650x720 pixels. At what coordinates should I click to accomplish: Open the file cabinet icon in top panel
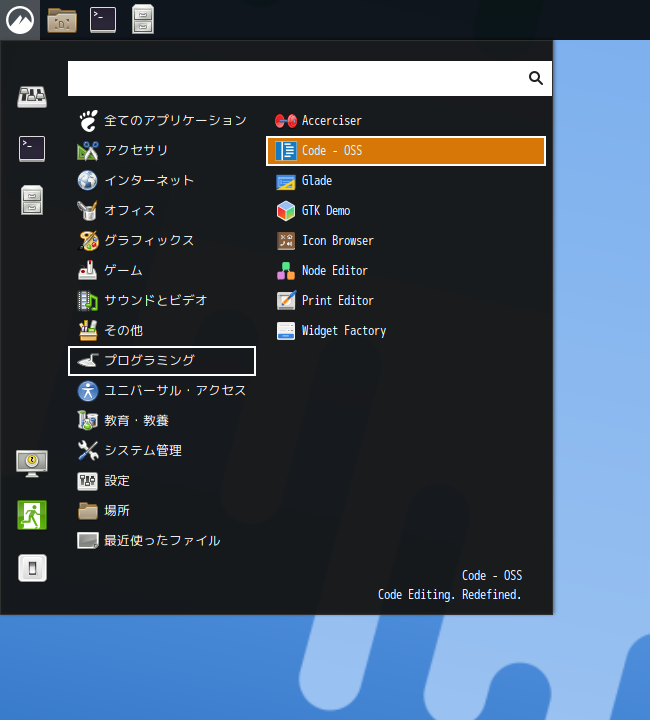pyautogui.click(x=143, y=20)
